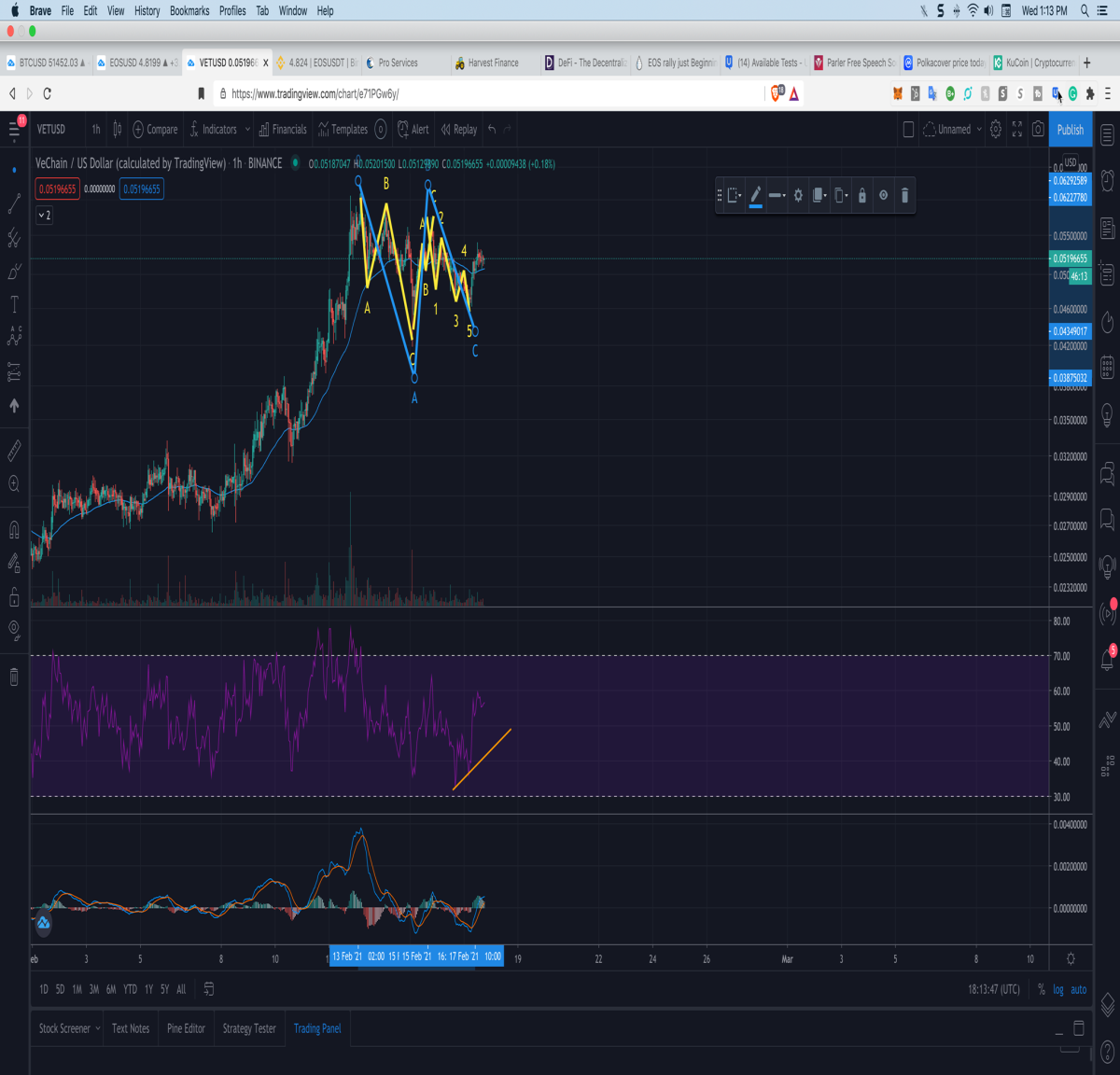Create an Alert from the toolbar
This screenshot has width=1120, height=1075.
click(413, 130)
